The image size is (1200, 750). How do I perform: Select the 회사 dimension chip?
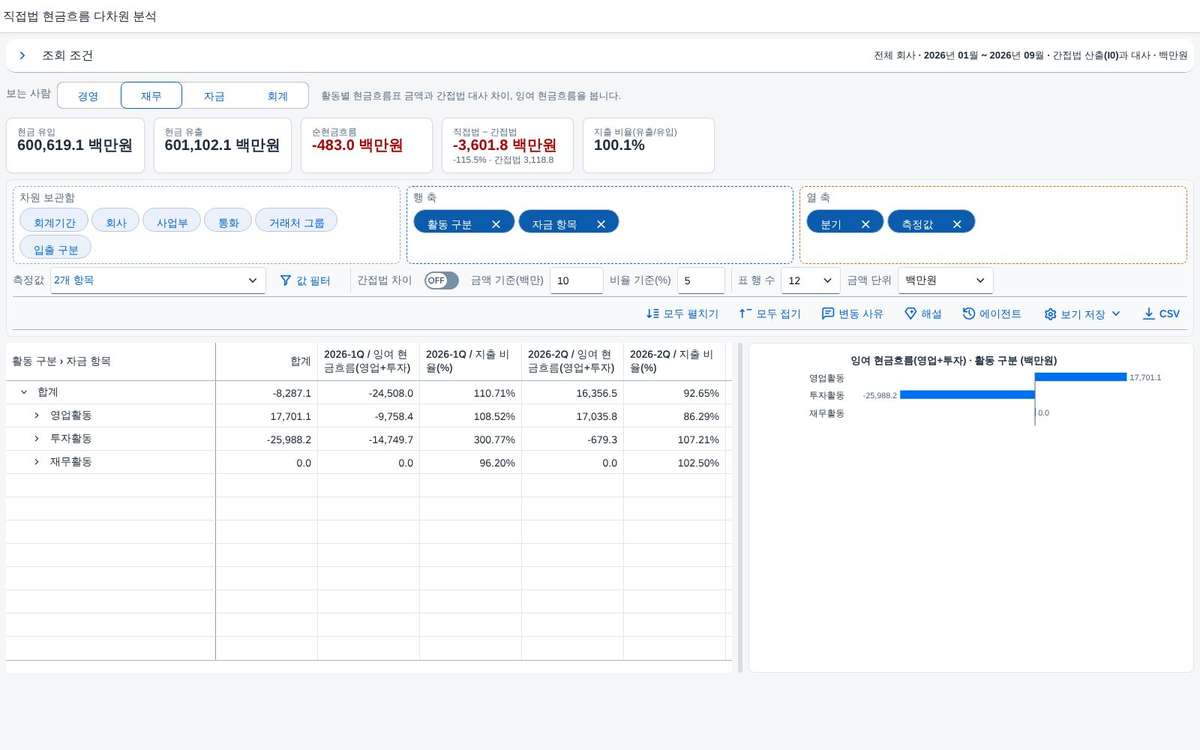point(116,222)
